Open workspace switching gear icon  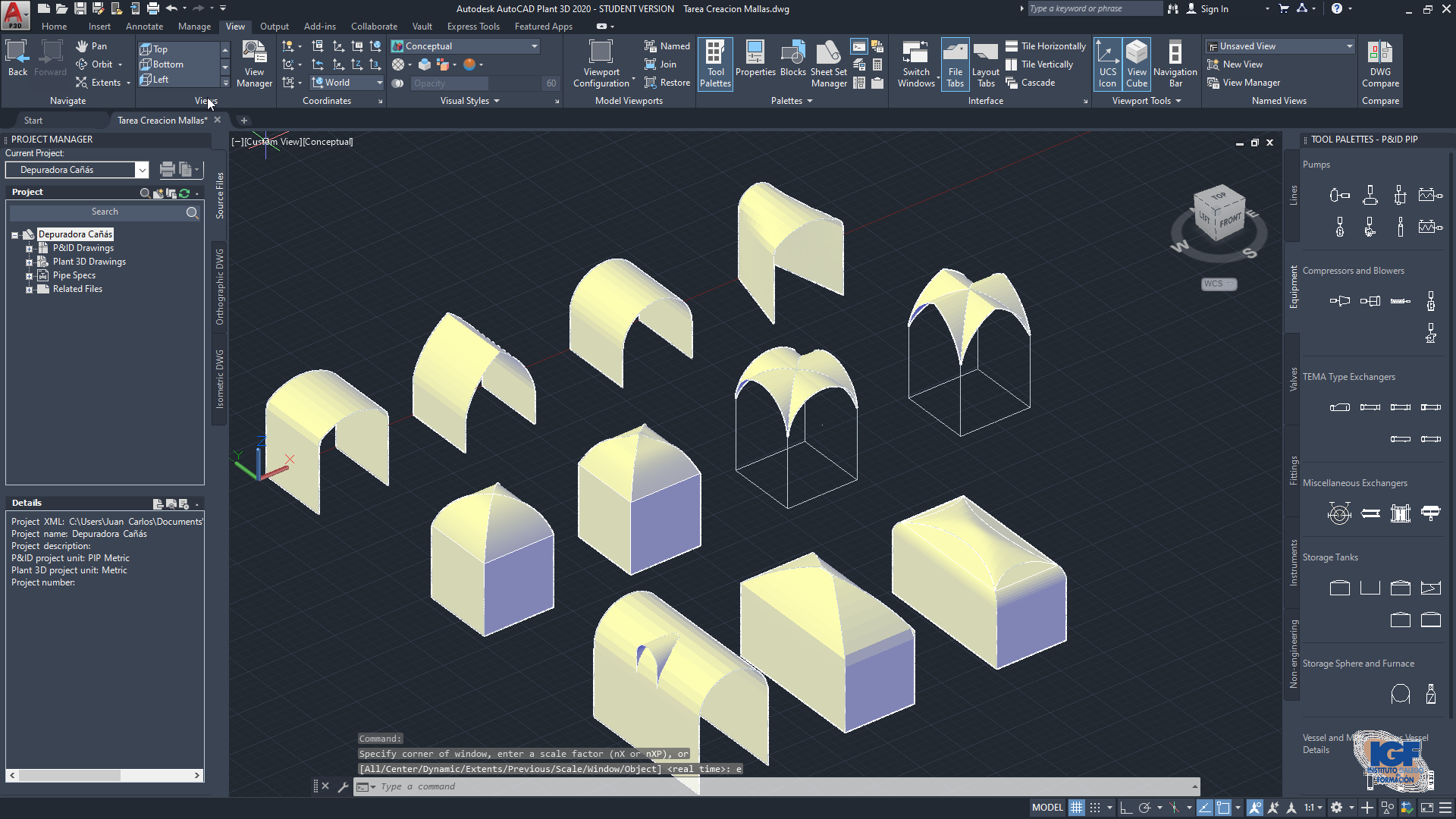pos(1336,808)
